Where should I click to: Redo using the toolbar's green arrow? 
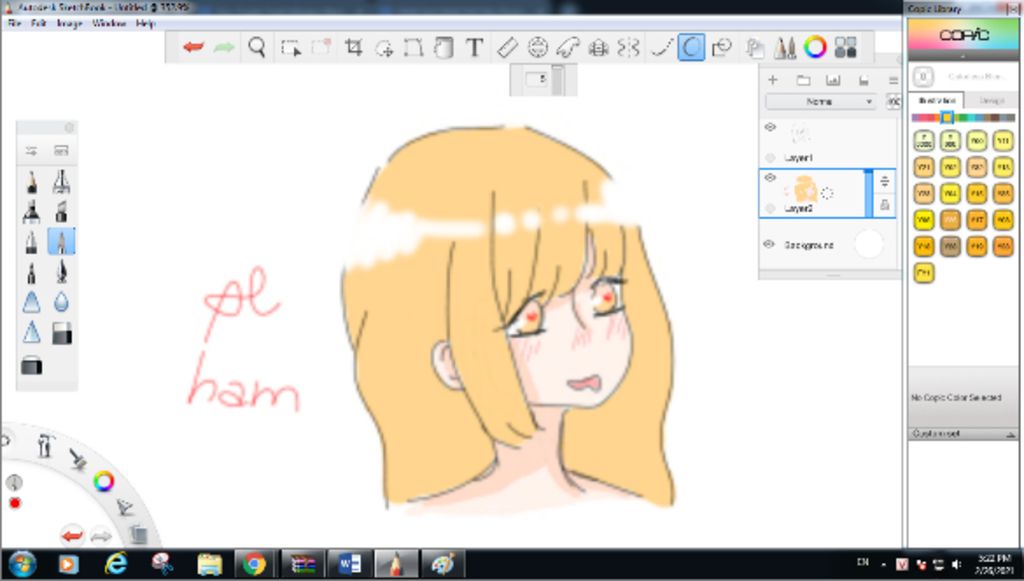point(224,47)
